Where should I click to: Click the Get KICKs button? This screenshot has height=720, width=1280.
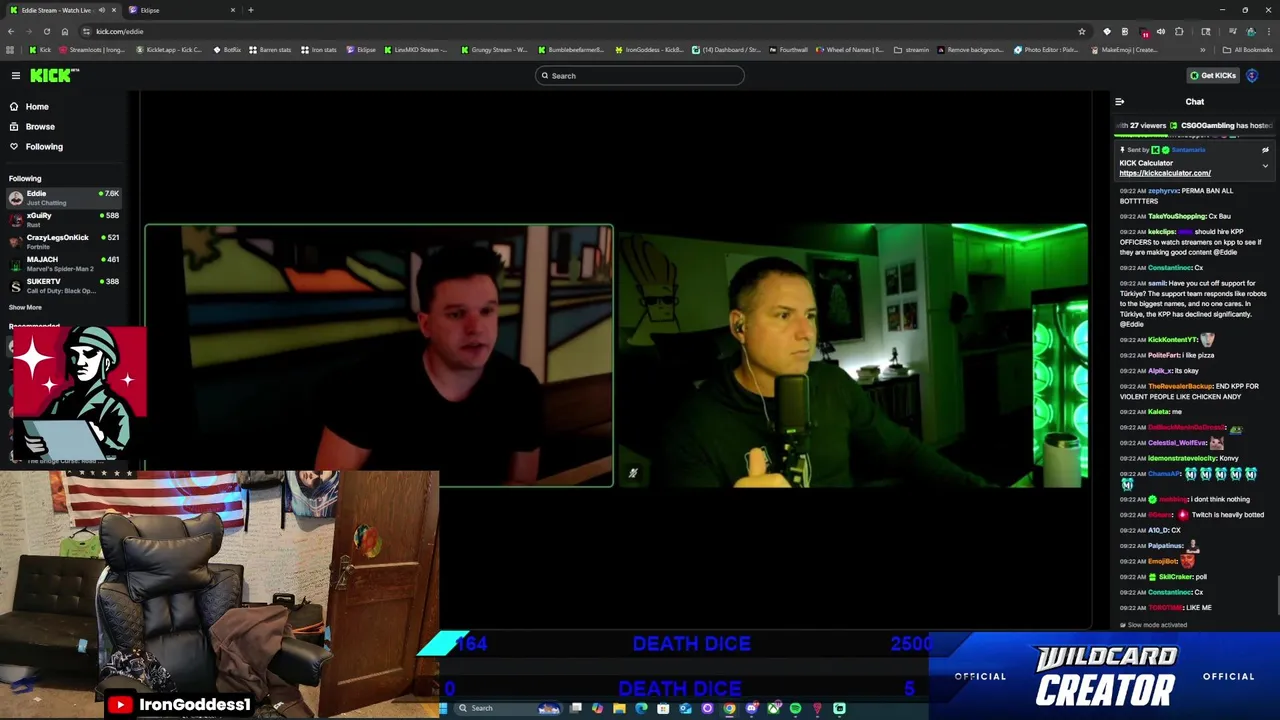(x=1212, y=75)
